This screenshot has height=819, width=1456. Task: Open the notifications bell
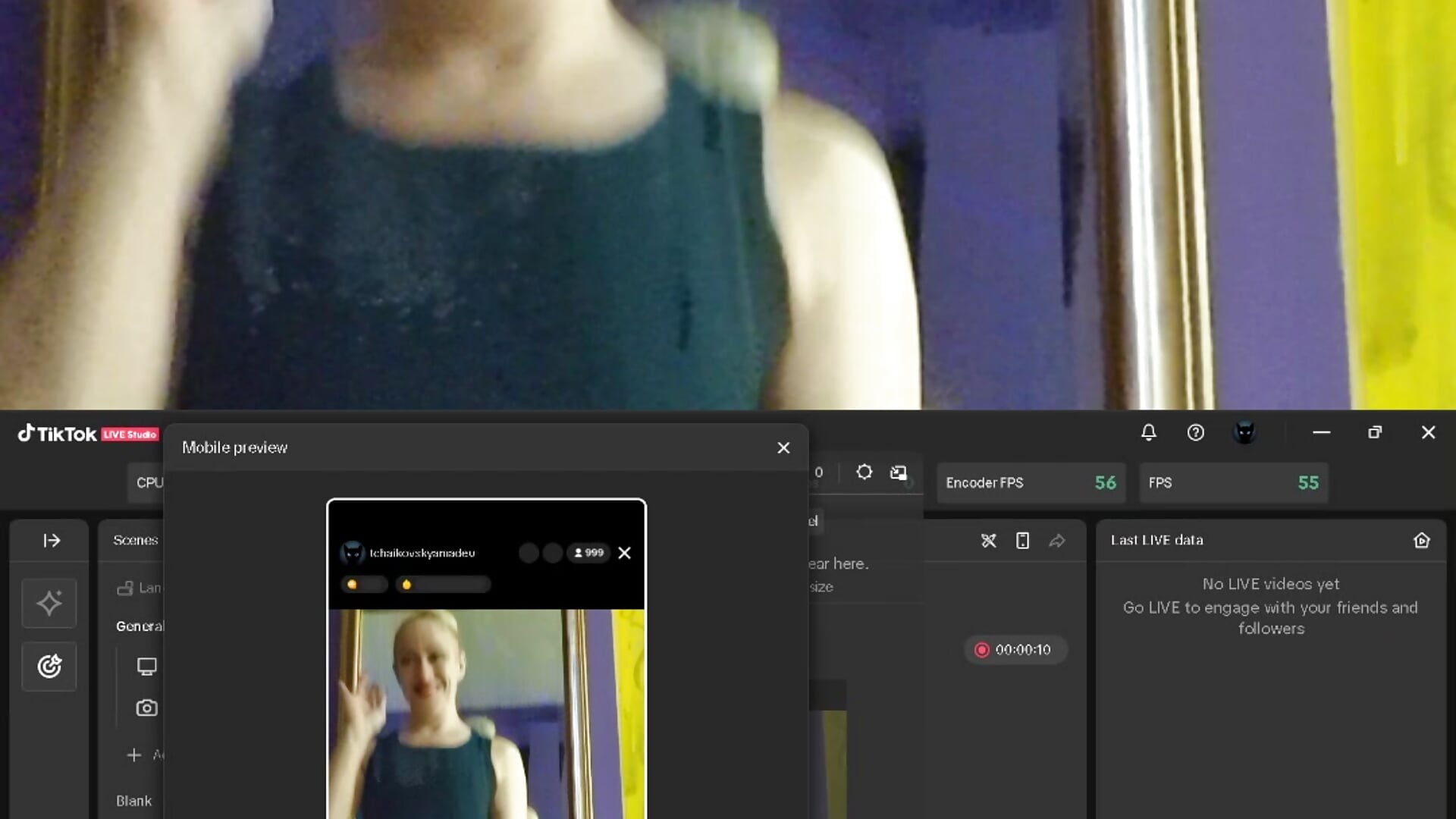click(x=1149, y=432)
